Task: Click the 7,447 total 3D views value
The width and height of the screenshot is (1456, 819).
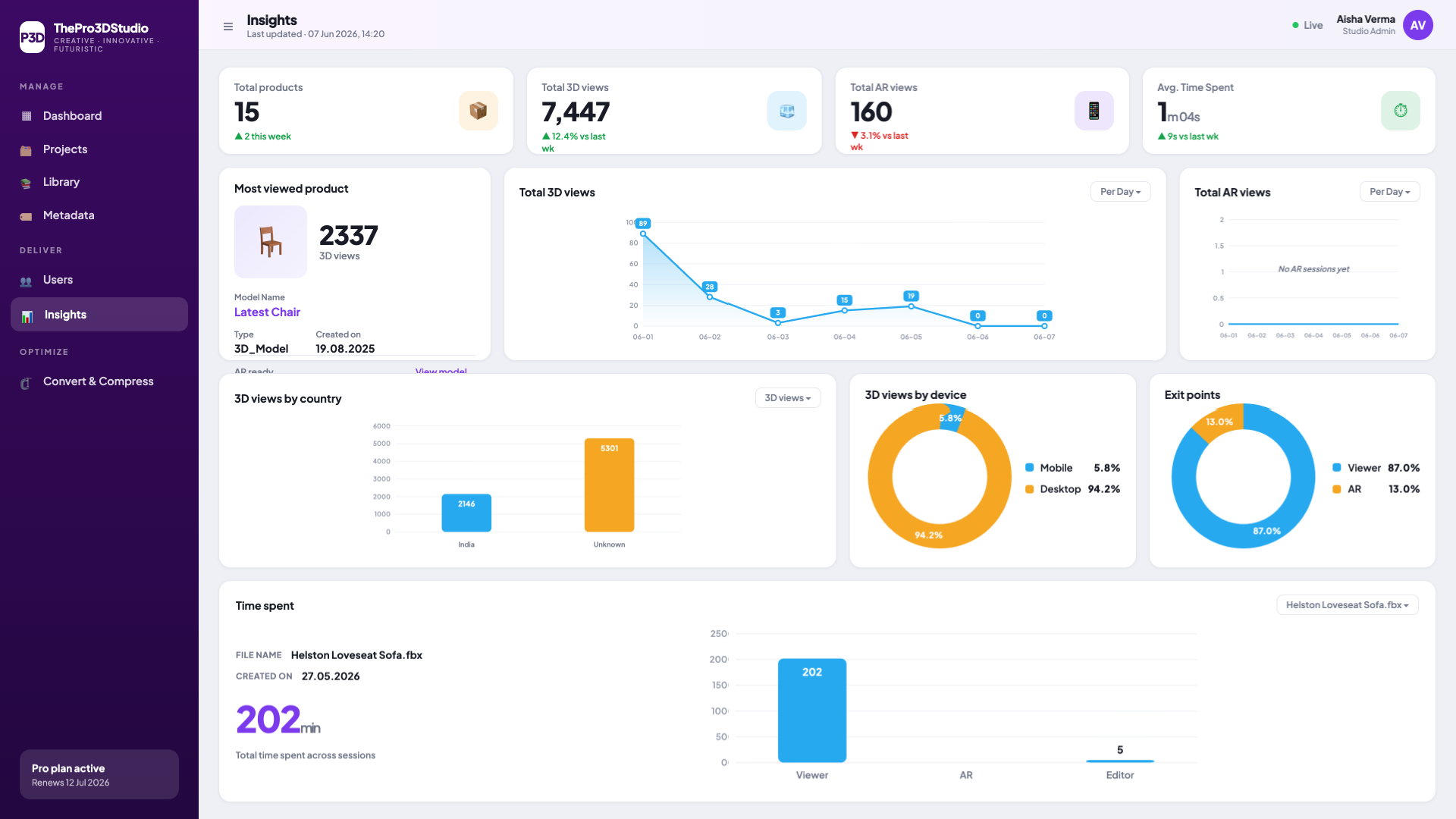Action: (x=576, y=112)
